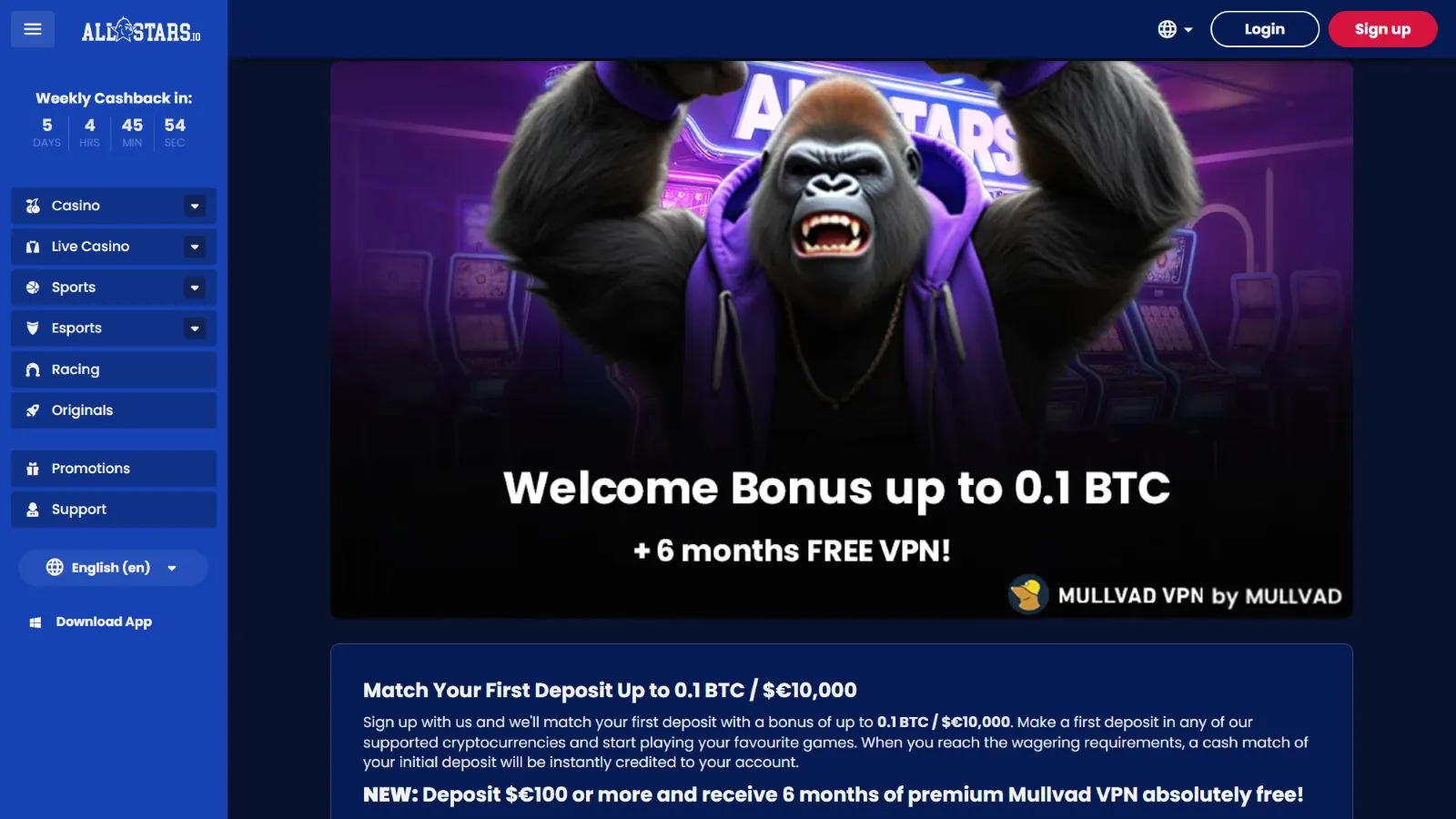Expand the Sports submenu arrow
This screenshot has width=1456, height=819.
[x=195, y=288]
